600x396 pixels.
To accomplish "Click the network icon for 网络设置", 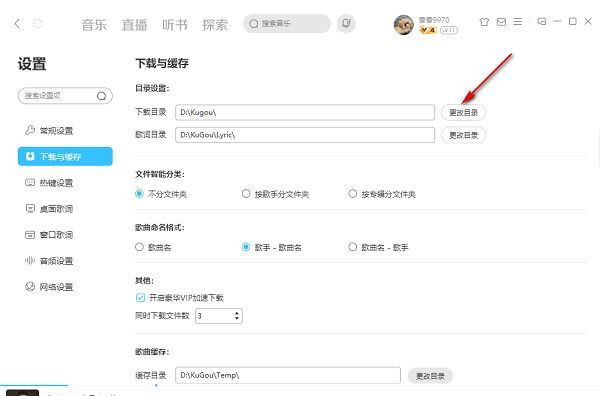I will (30, 286).
